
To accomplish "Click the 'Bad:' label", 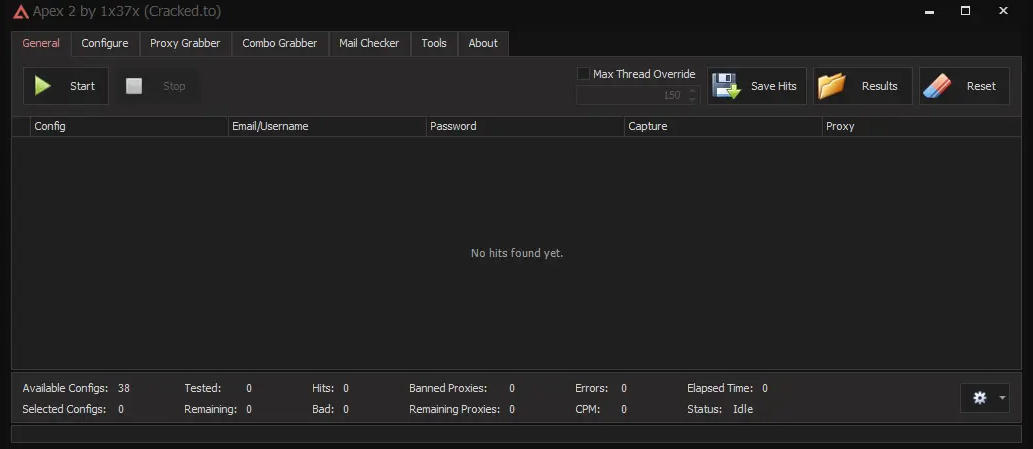I will pos(323,409).
